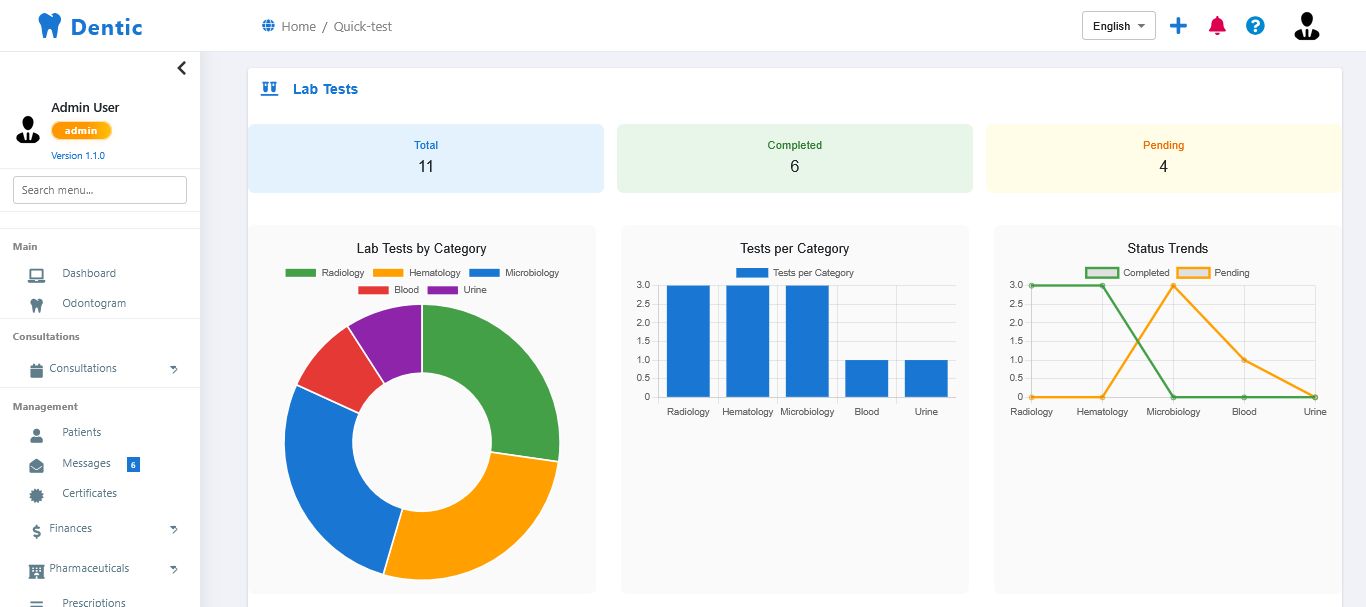This screenshot has height=607, width=1366.
Task: Click the Search menu input field
Action: pyautogui.click(x=100, y=190)
